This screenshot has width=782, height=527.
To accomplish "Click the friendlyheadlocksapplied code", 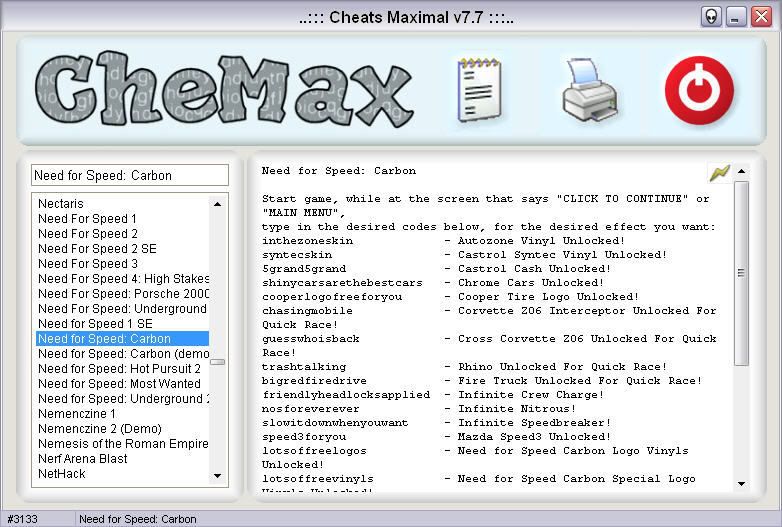I will [x=346, y=394].
